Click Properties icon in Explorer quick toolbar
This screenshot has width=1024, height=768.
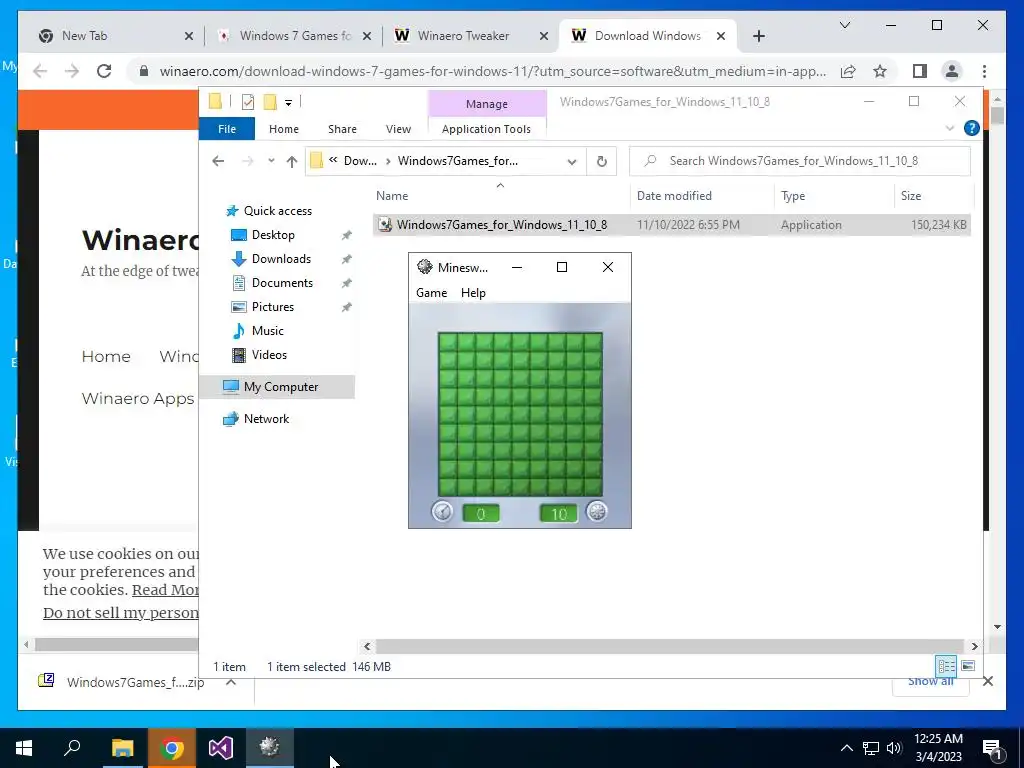[x=248, y=102]
